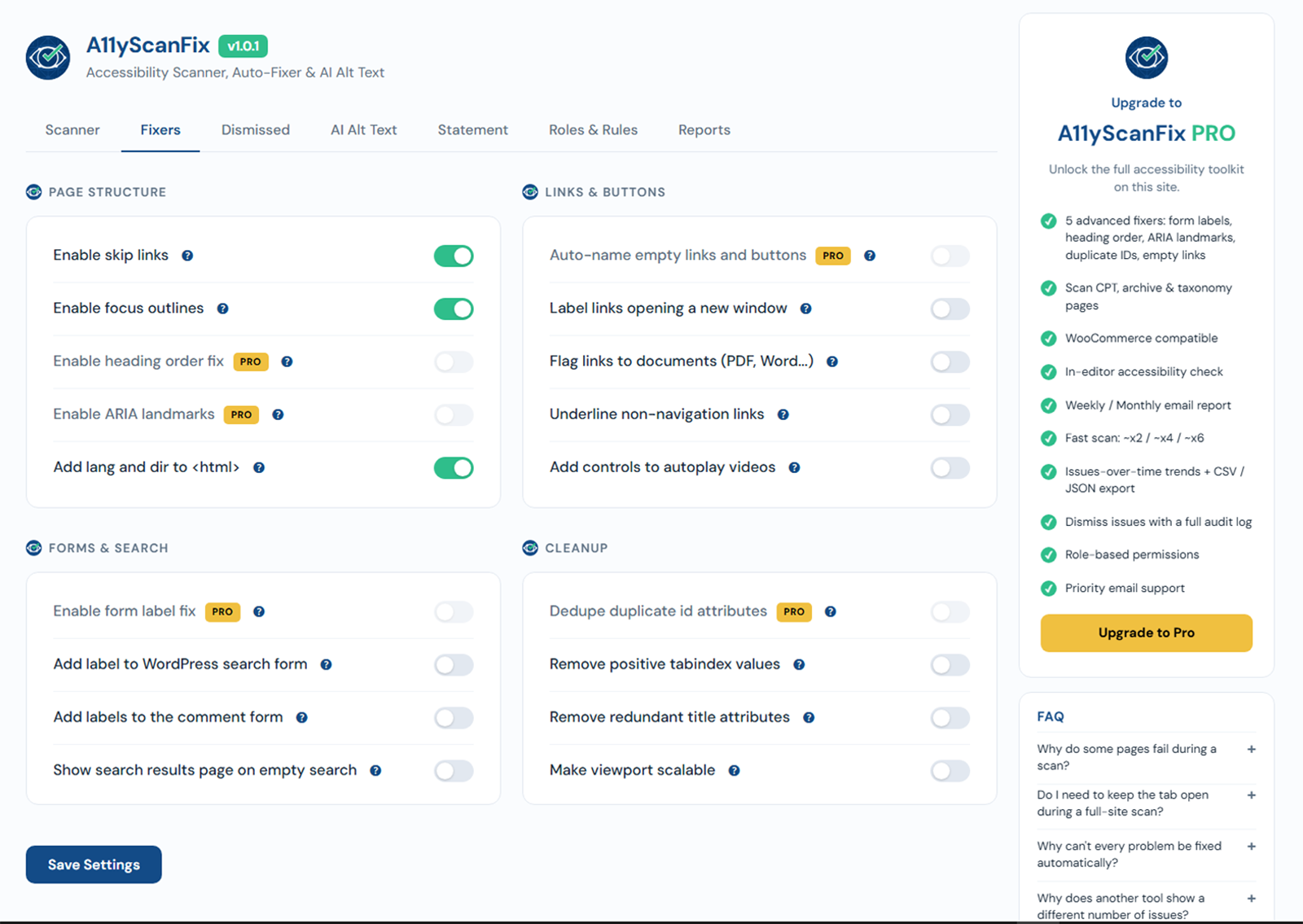Screen dimensions: 1303x924
Task: Show help for Flag links to documents
Action: [832, 361]
